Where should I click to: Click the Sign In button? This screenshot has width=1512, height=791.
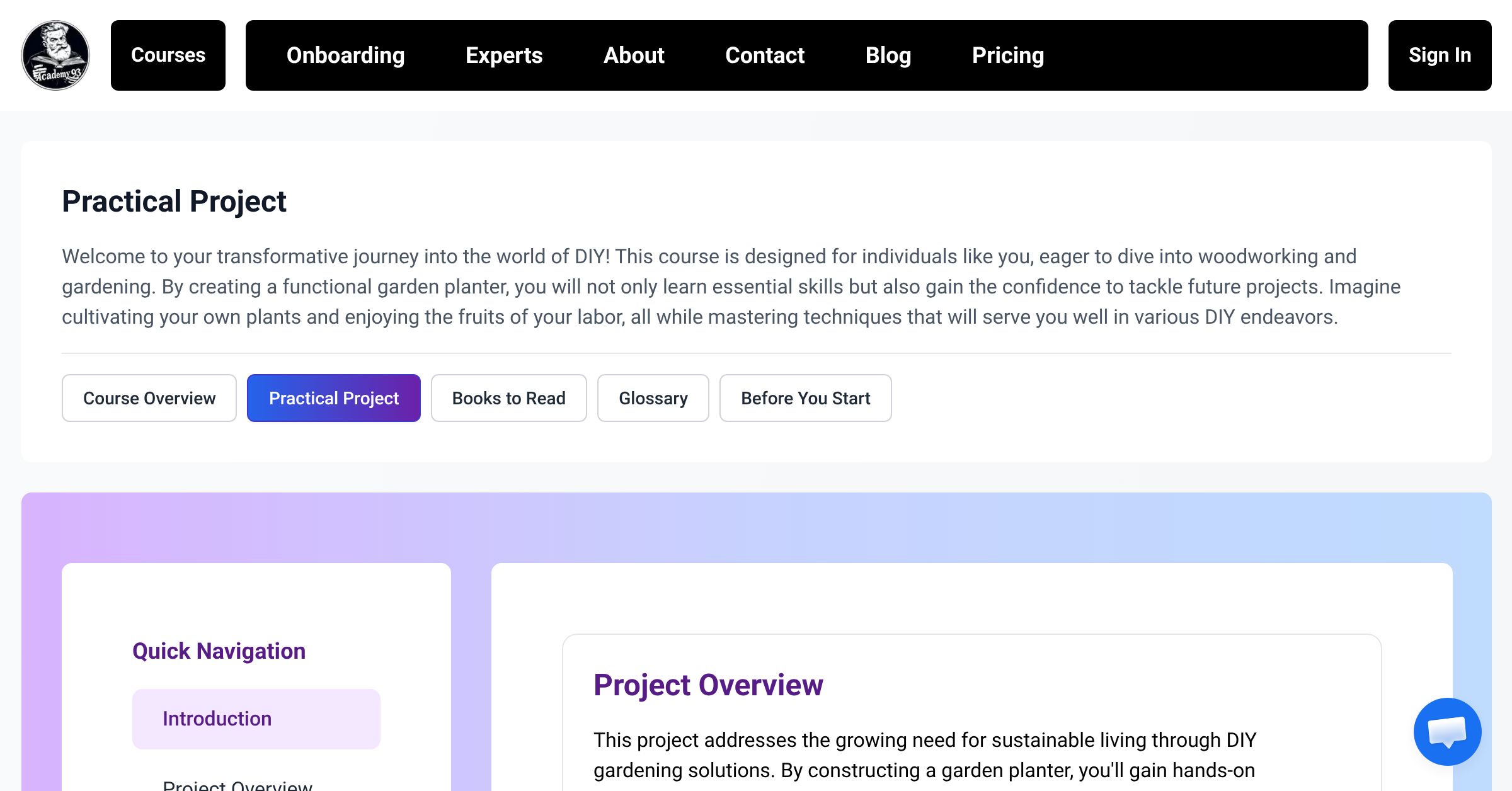point(1440,55)
